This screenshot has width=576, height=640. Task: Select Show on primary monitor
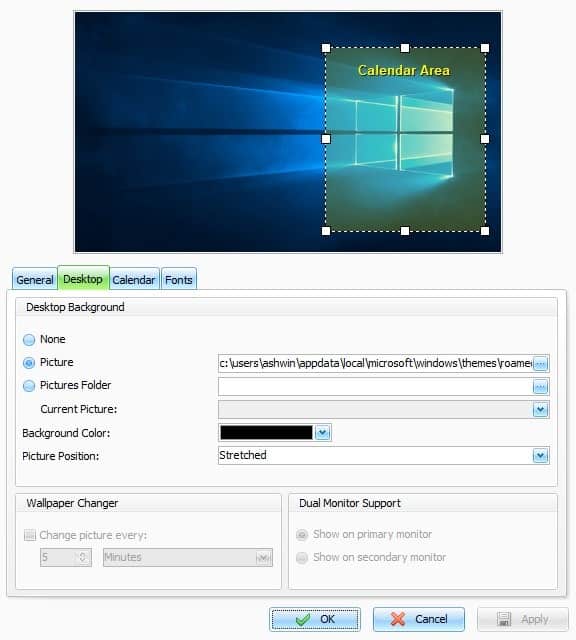coord(302,535)
